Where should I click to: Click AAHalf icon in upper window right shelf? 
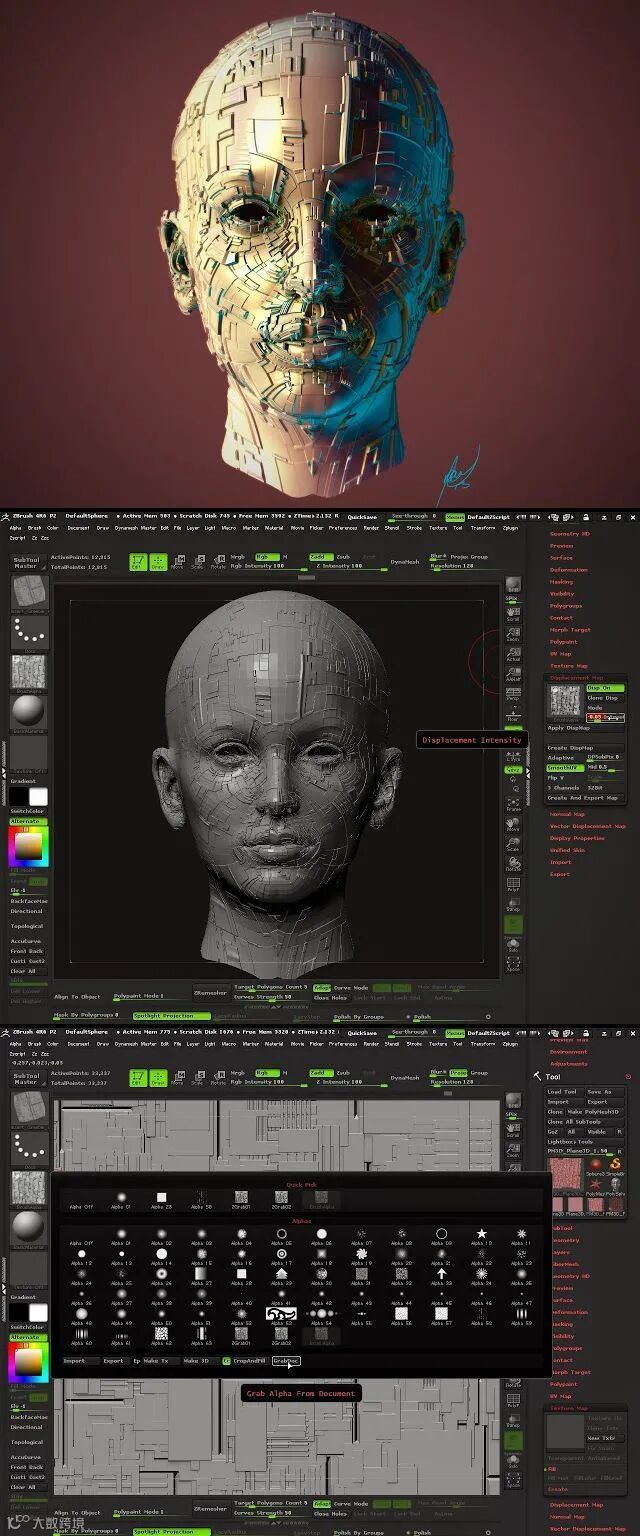coord(513,675)
